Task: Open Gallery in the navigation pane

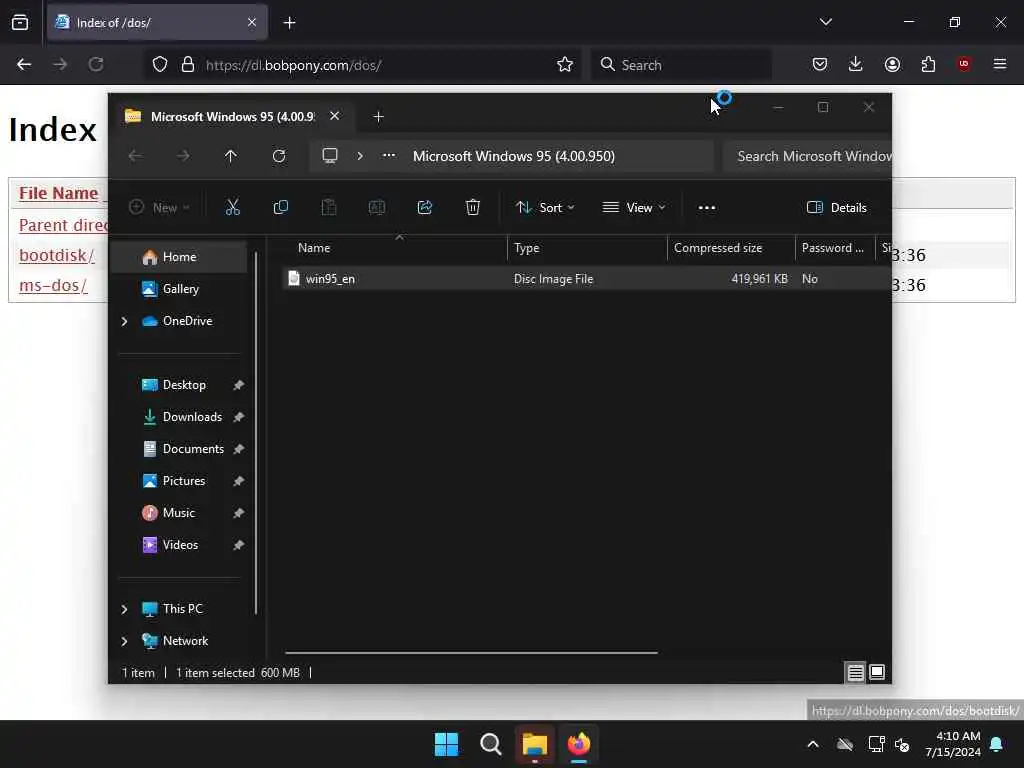Action: [x=178, y=289]
